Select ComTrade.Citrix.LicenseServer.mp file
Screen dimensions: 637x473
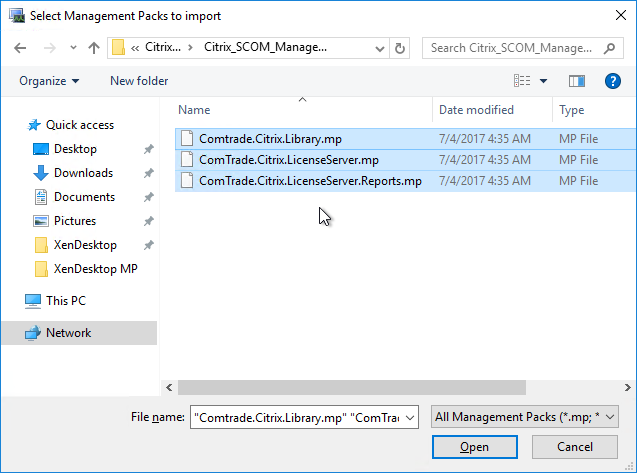[x=405, y=160]
